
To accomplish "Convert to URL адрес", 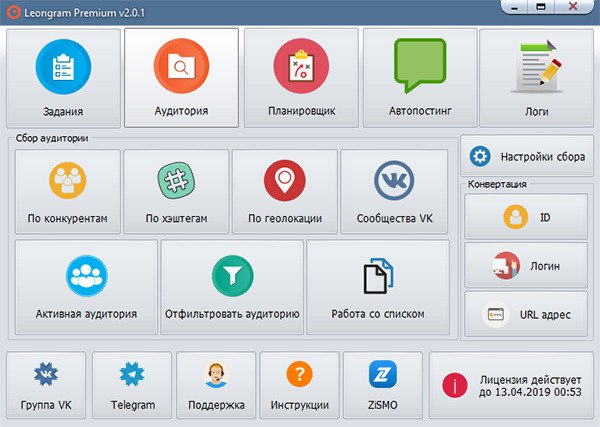I will point(526,314).
